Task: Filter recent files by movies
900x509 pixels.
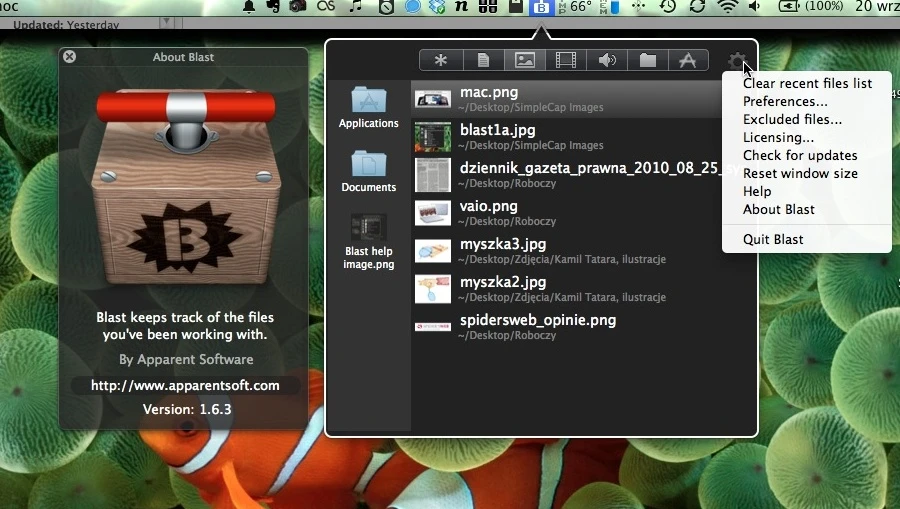Action: tap(566, 60)
